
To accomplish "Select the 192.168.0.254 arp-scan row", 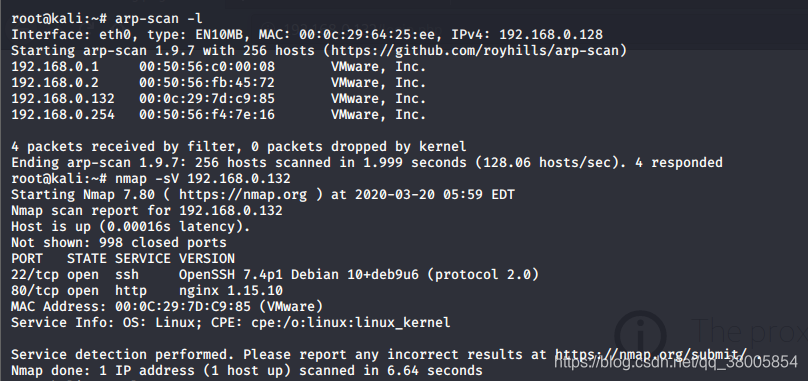I will pos(218,115).
